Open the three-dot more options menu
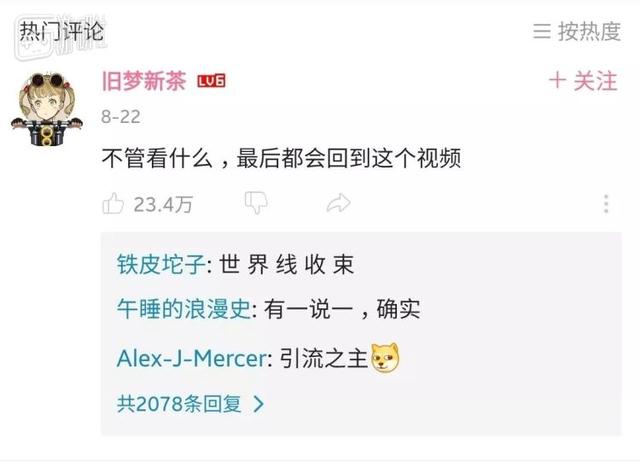 click(x=606, y=203)
